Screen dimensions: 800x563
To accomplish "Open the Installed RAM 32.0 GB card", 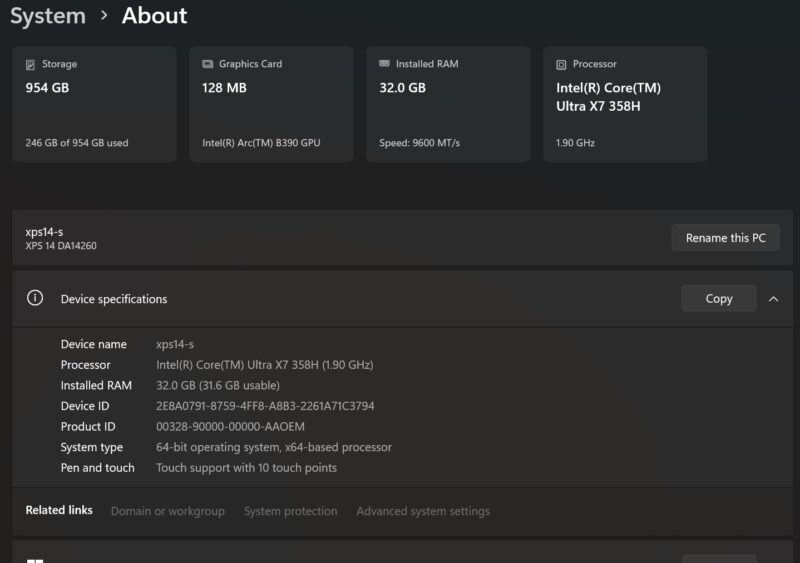I will point(448,105).
